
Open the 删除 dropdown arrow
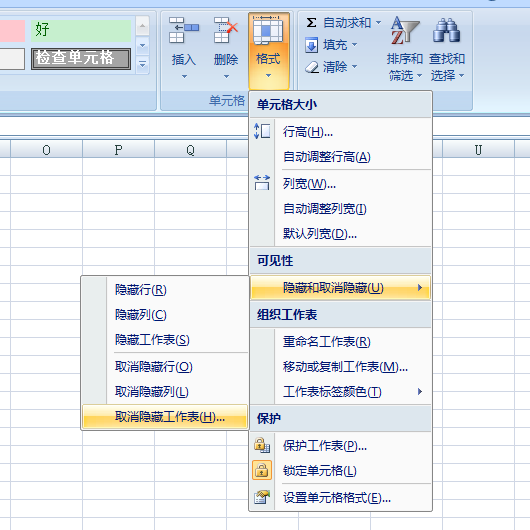[226, 77]
